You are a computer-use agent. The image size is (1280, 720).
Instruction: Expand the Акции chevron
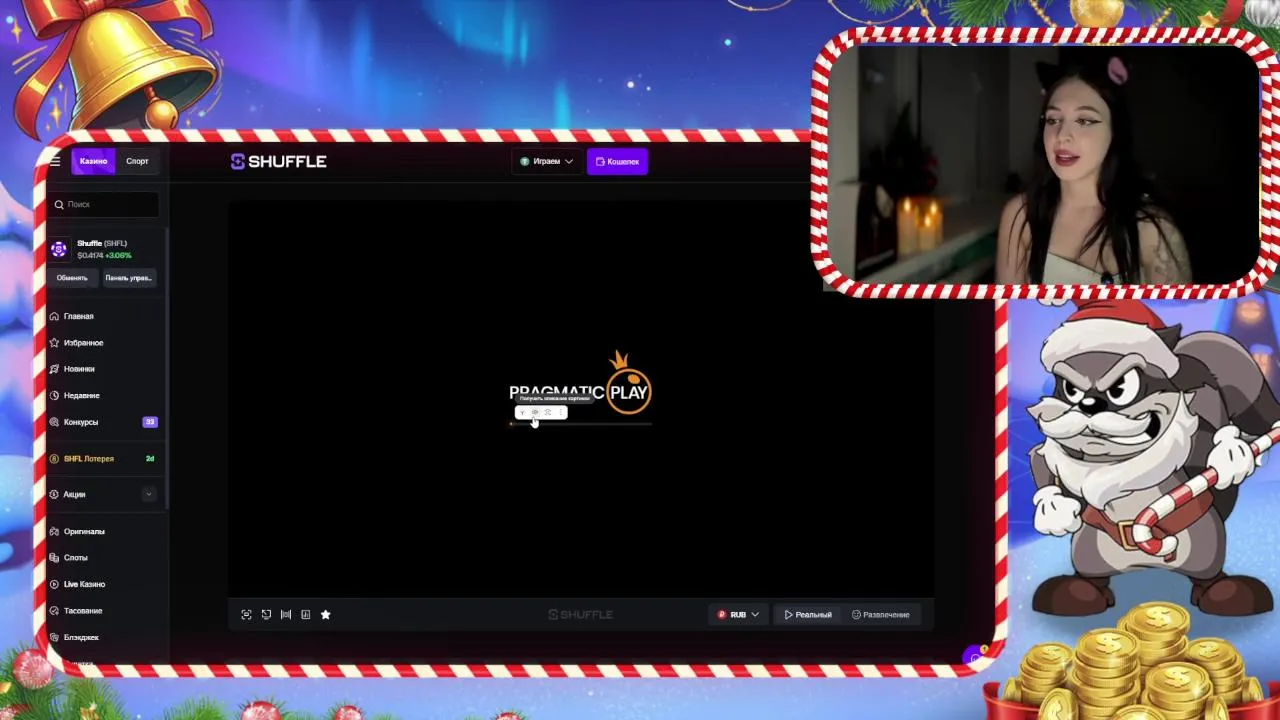149,494
